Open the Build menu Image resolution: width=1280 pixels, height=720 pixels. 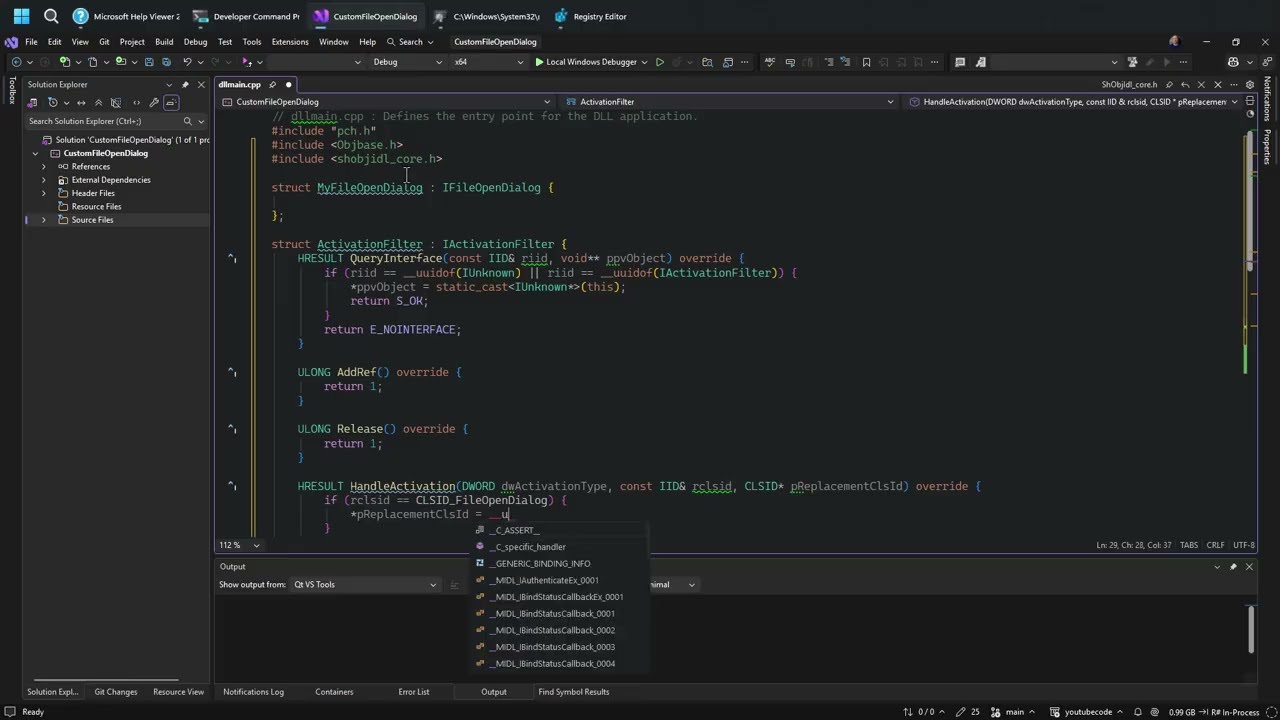point(164,42)
